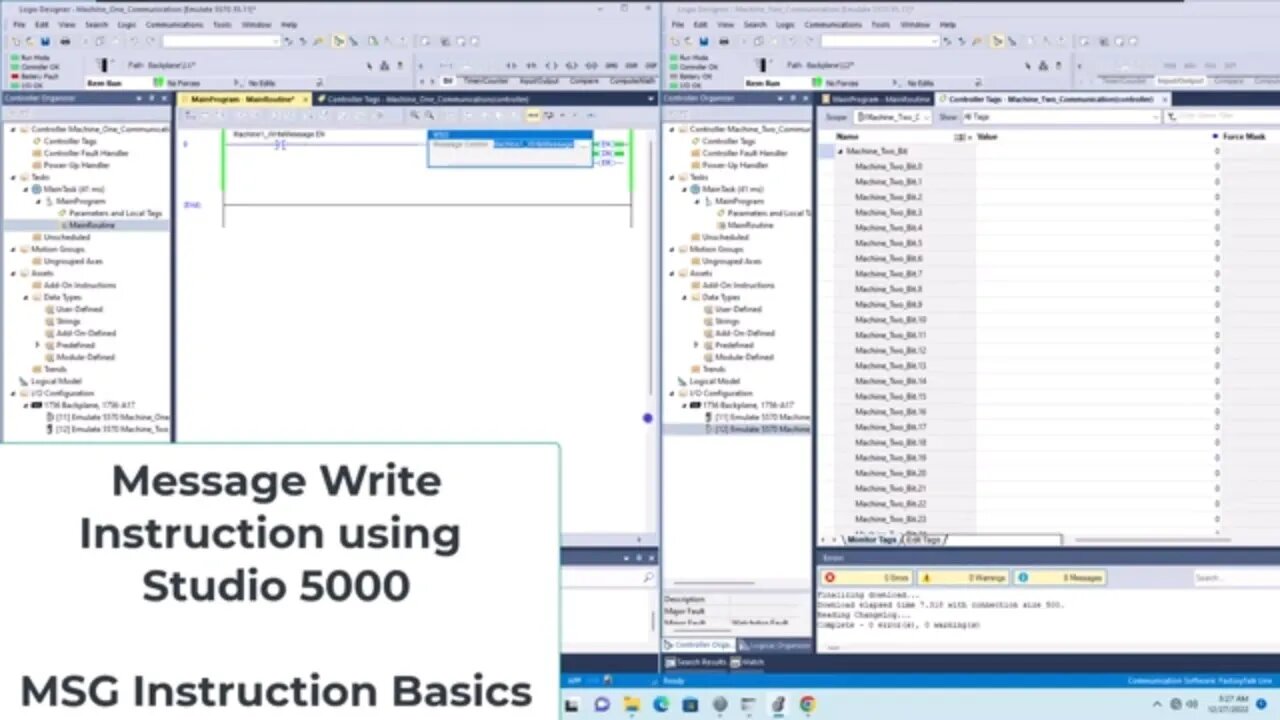Open Google Chrome from the taskbar
Image resolution: width=1280 pixels, height=720 pixels.
pos(807,704)
